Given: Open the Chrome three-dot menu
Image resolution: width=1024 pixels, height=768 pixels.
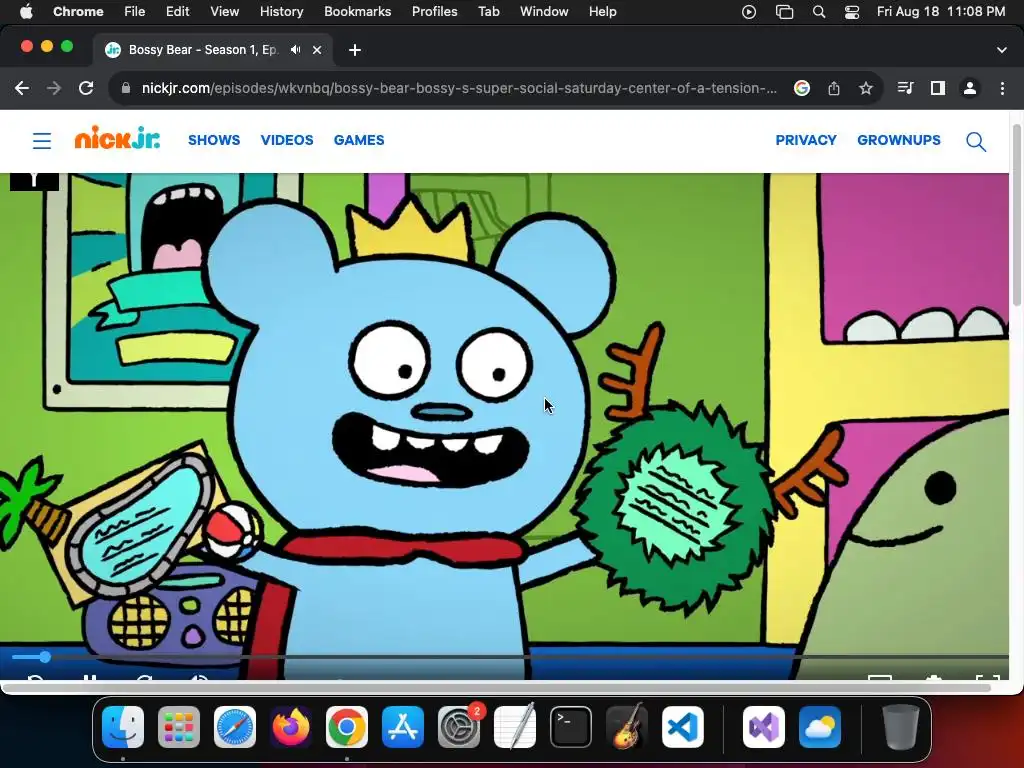Looking at the screenshot, I should click(1002, 88).
